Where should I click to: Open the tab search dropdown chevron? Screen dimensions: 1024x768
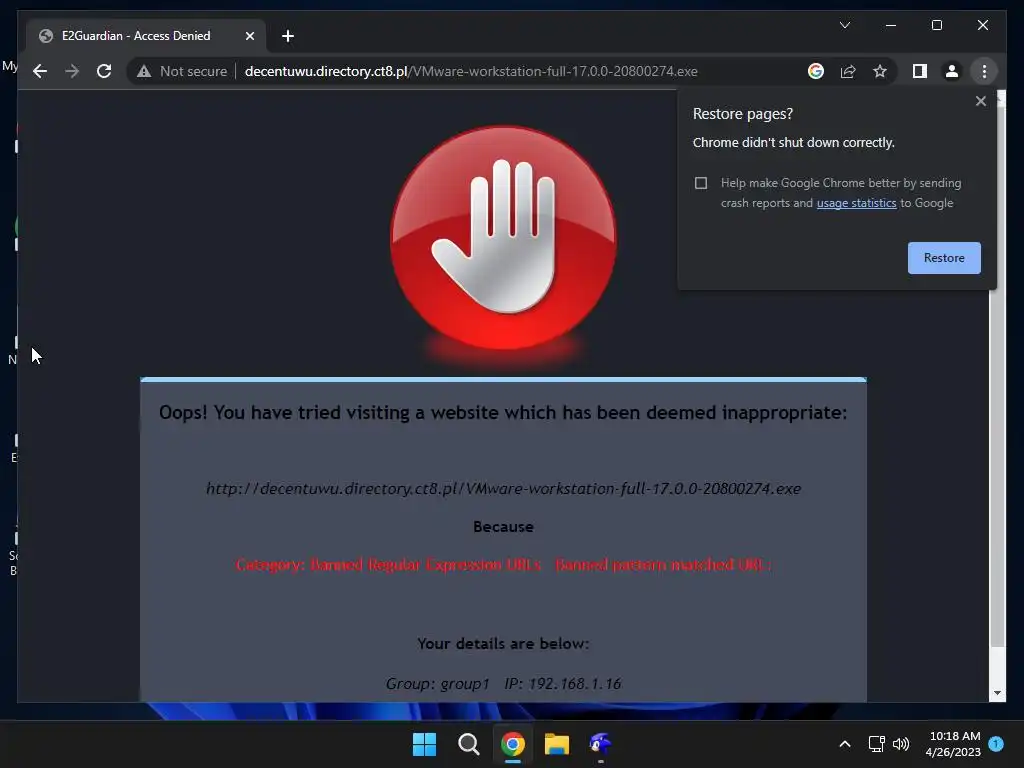click(x=844, y=25)
